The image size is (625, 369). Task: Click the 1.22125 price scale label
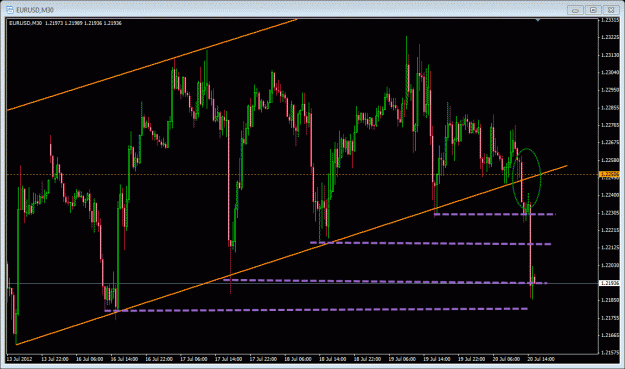pos(610,247)
